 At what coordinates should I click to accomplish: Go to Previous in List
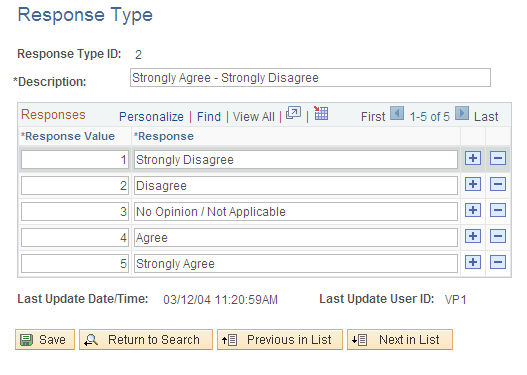(280, 340)
